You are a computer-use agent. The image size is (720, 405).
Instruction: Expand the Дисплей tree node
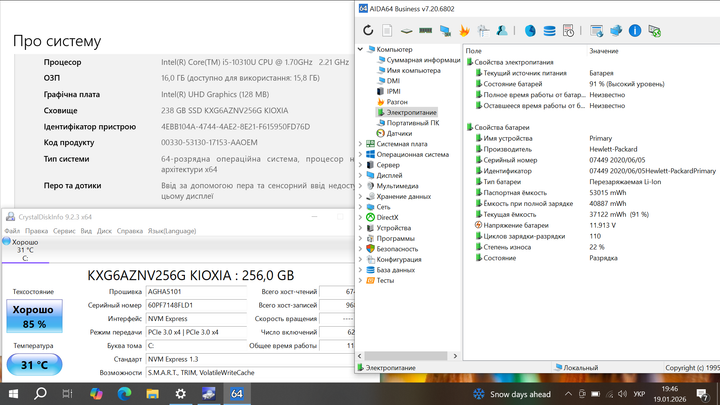point(360,175)
